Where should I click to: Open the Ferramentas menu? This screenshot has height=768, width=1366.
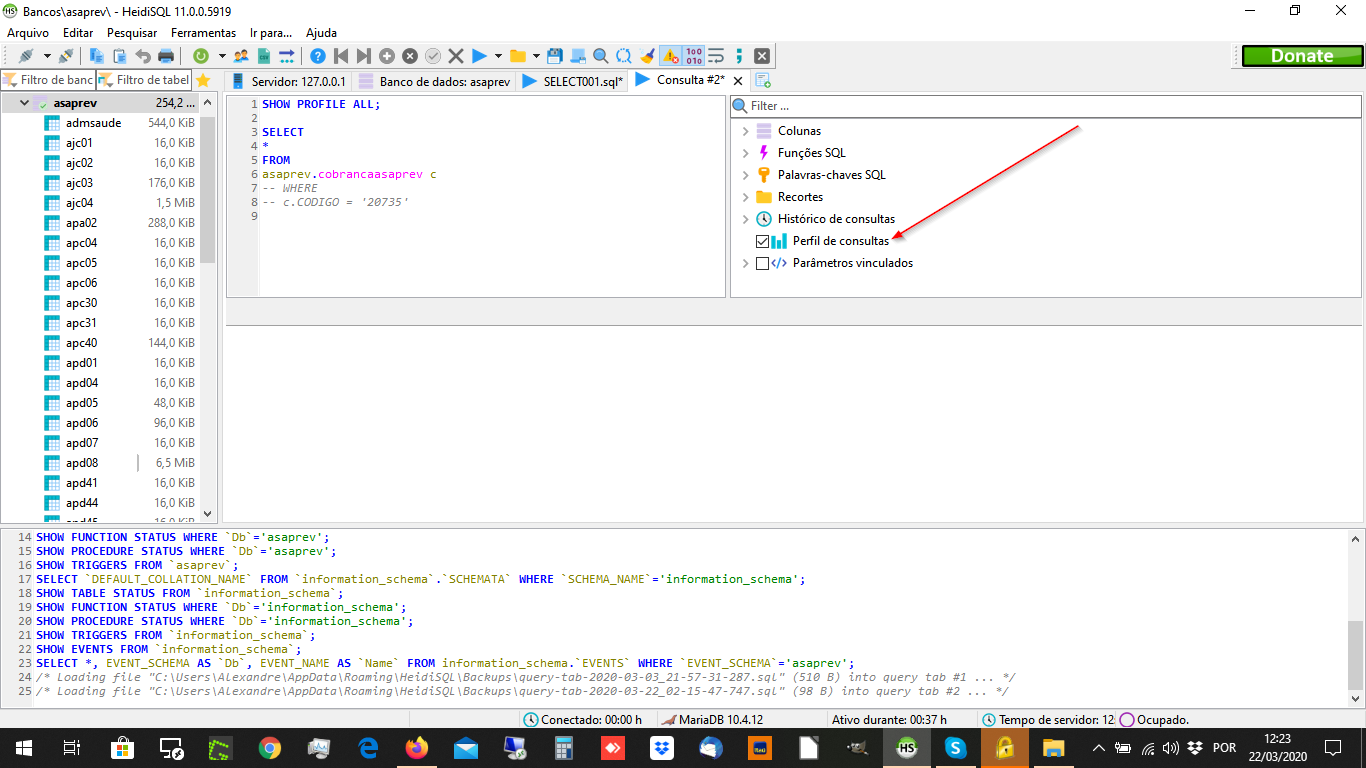click(203, 33)
